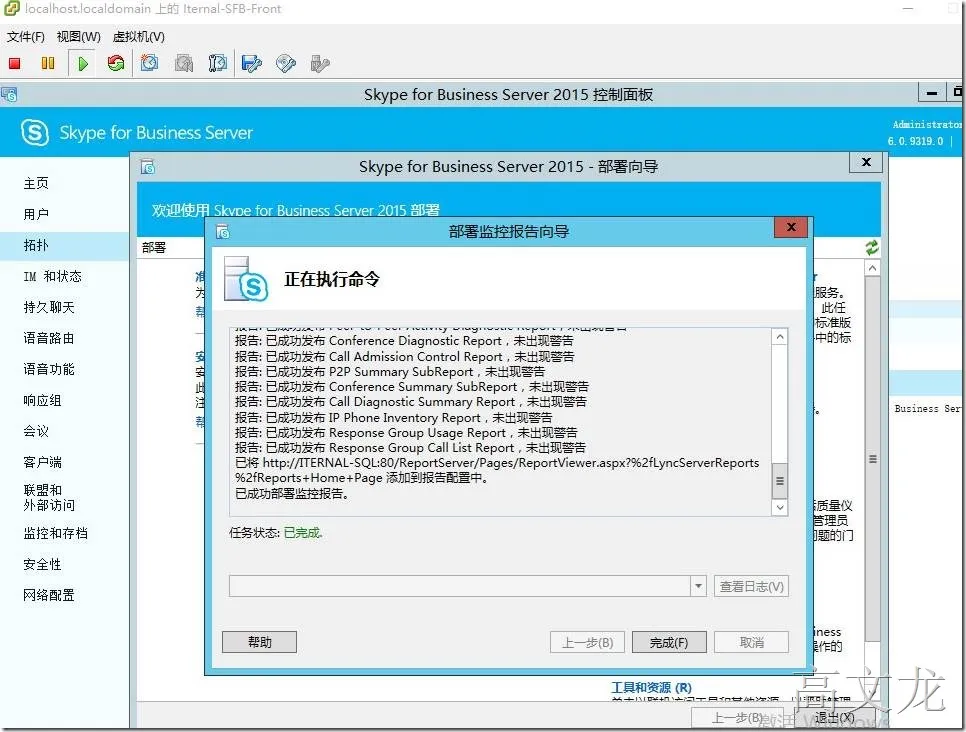The height and width of the screenshot is (732, 966).
Task: Select 联盟和外部访问 in the navigation
Action: click(x=49, y=497)
